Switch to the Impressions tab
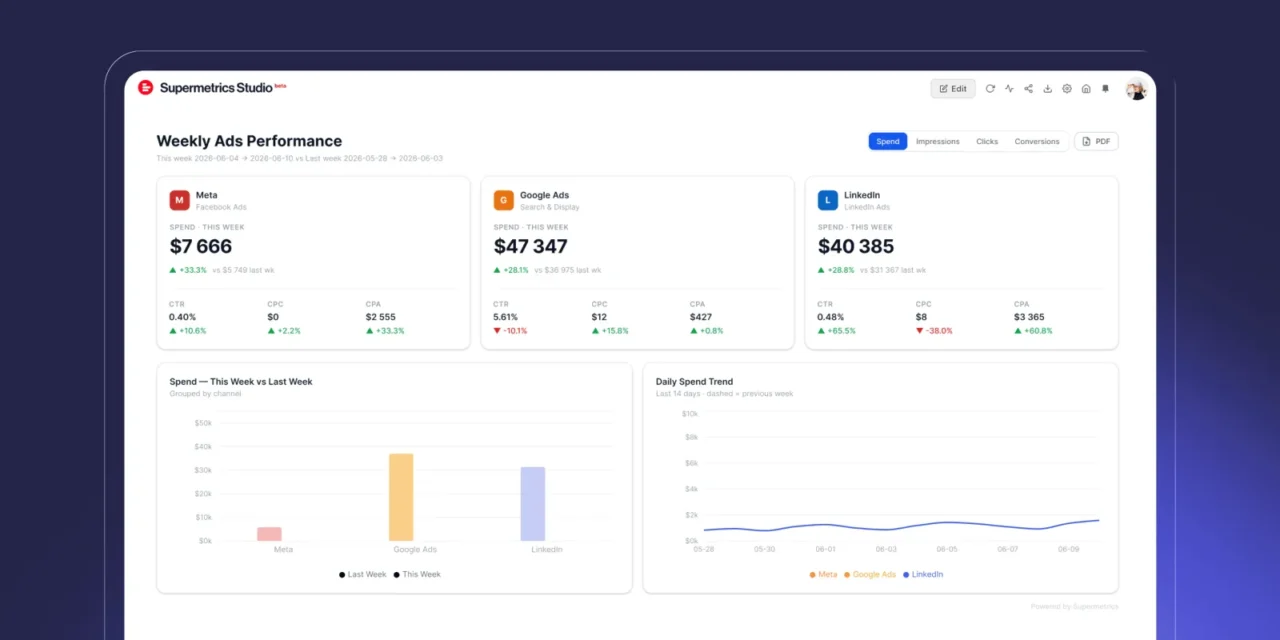This screenshot has width=1280, height=640. (938, 141)
